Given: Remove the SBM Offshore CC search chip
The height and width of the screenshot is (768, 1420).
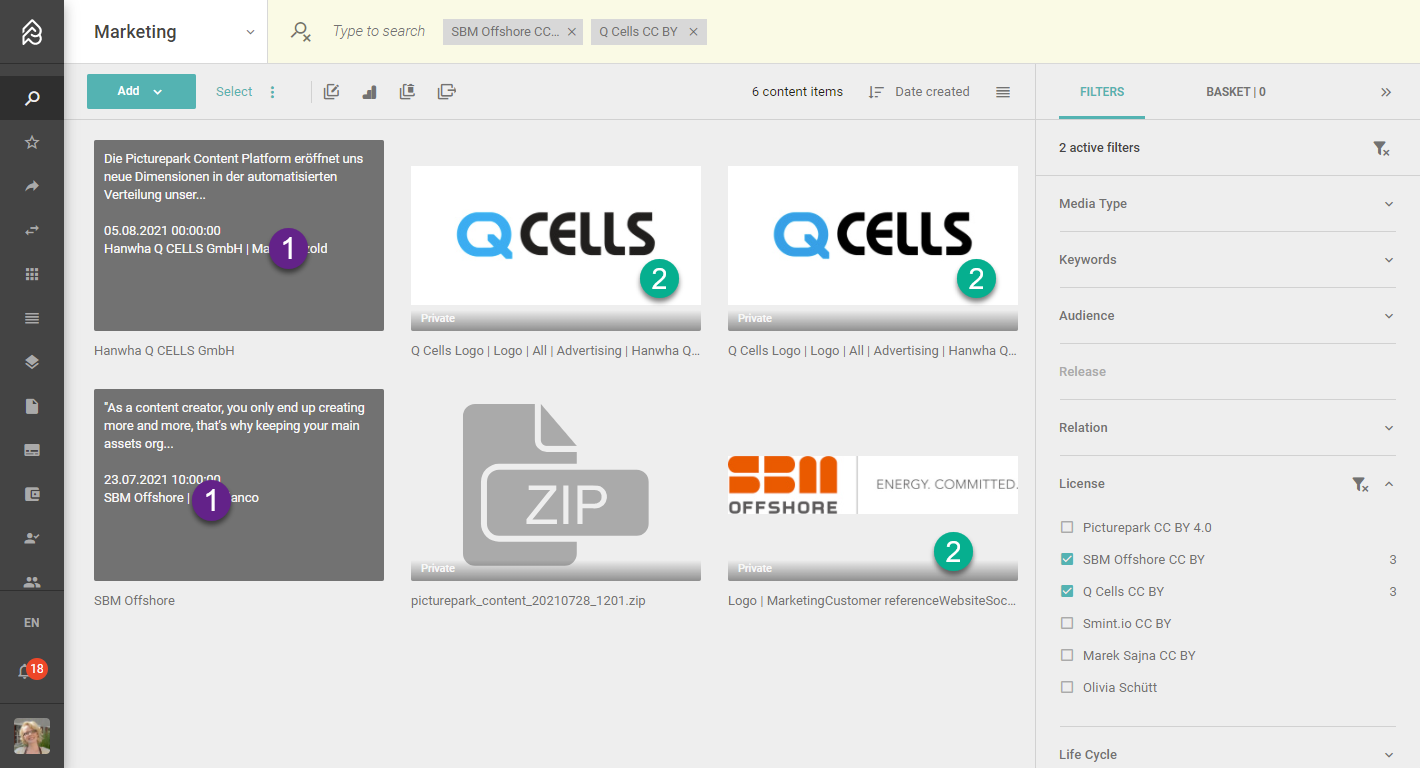Looking at the screenshot, I should (572, 32).
